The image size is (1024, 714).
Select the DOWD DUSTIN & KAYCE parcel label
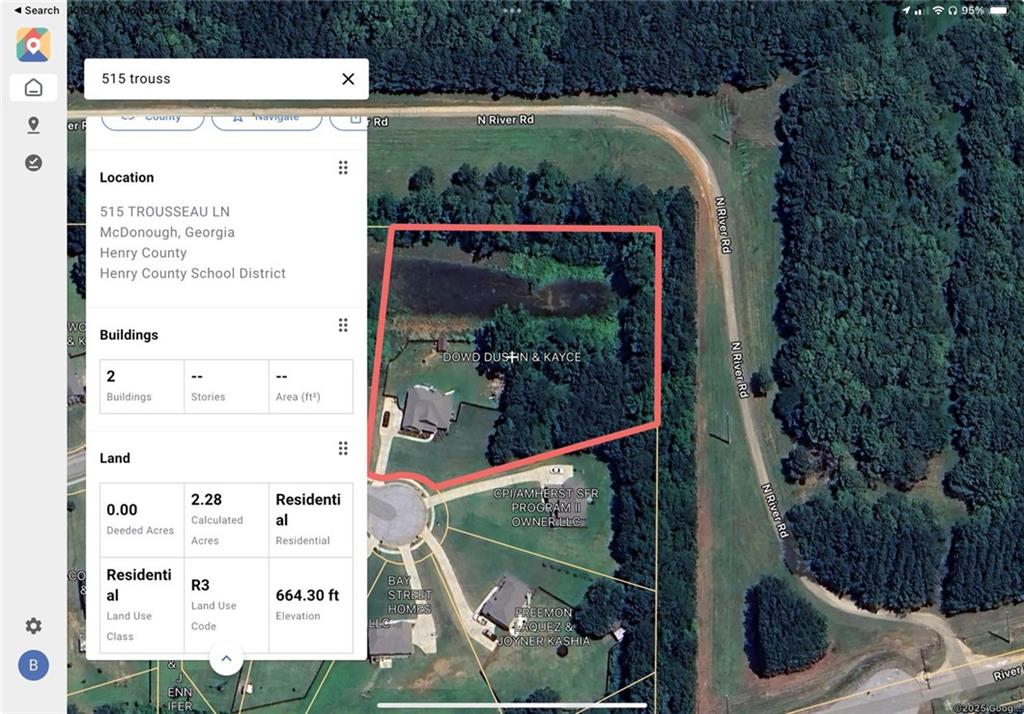click(x=511, y=357)
